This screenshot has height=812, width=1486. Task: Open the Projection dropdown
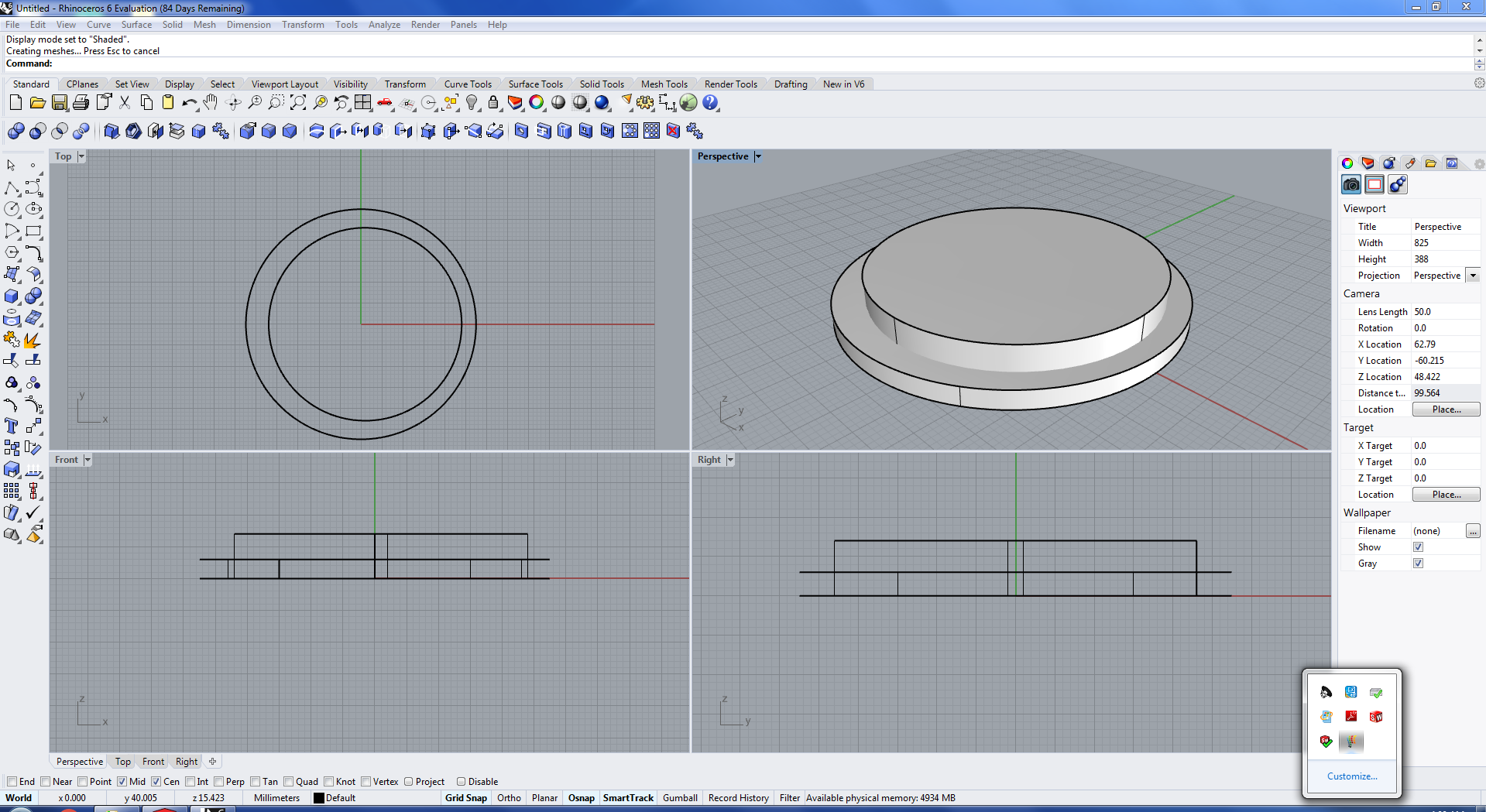(x=1473, y=276)
